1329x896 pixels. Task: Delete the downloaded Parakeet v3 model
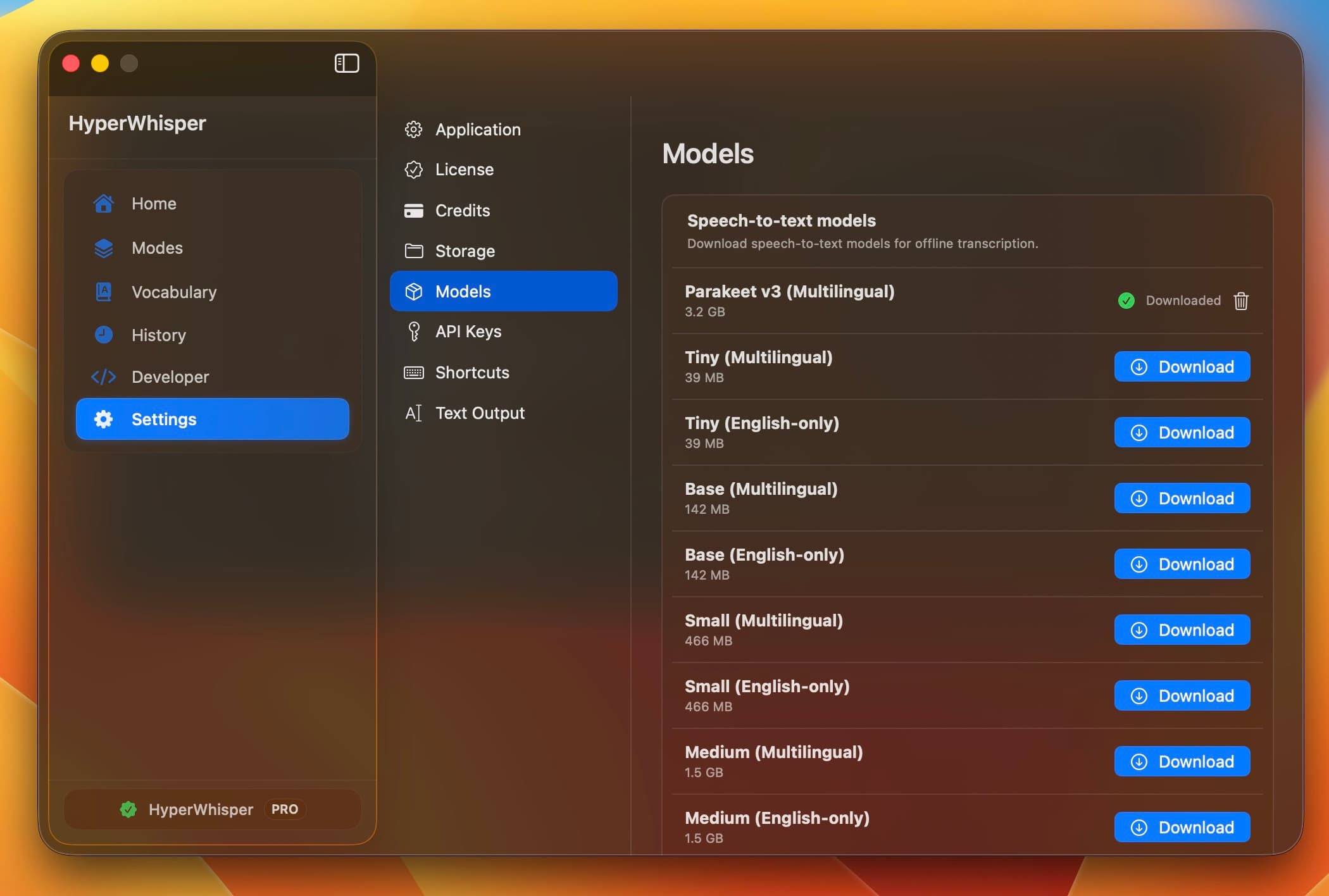point(1240,301)
